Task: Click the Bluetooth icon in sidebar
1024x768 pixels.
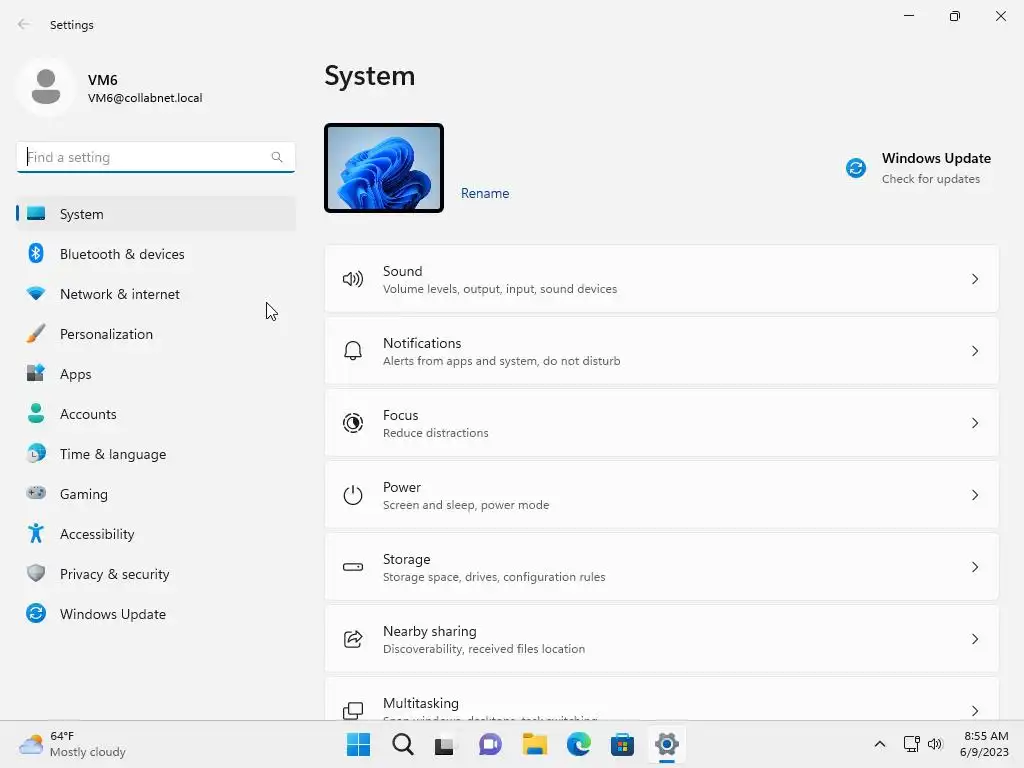Action: [36, 253]
